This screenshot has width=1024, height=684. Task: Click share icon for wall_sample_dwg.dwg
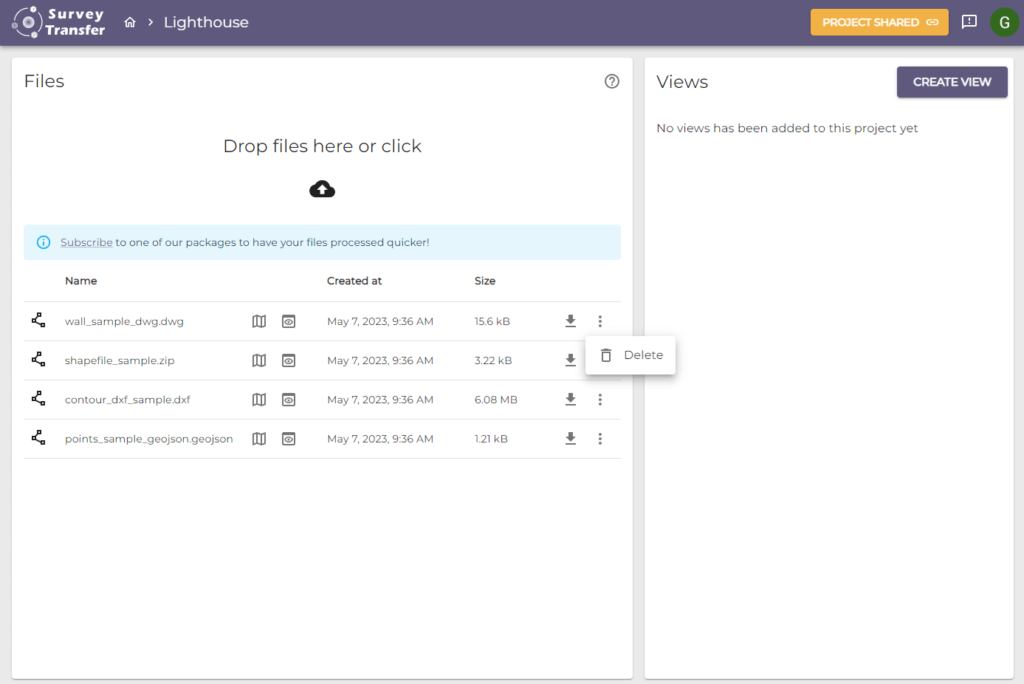[x=38, y=321]
